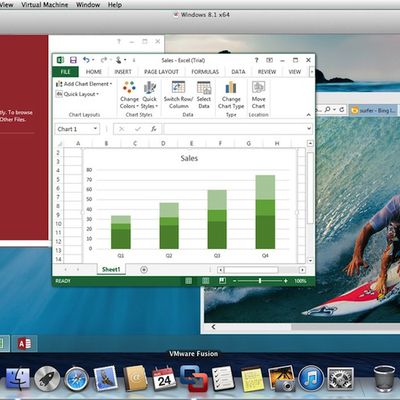Image resolution: width=400 pixels, height=400 pixels.
Task: Open the FILE tab
Action: pos(65,72)
